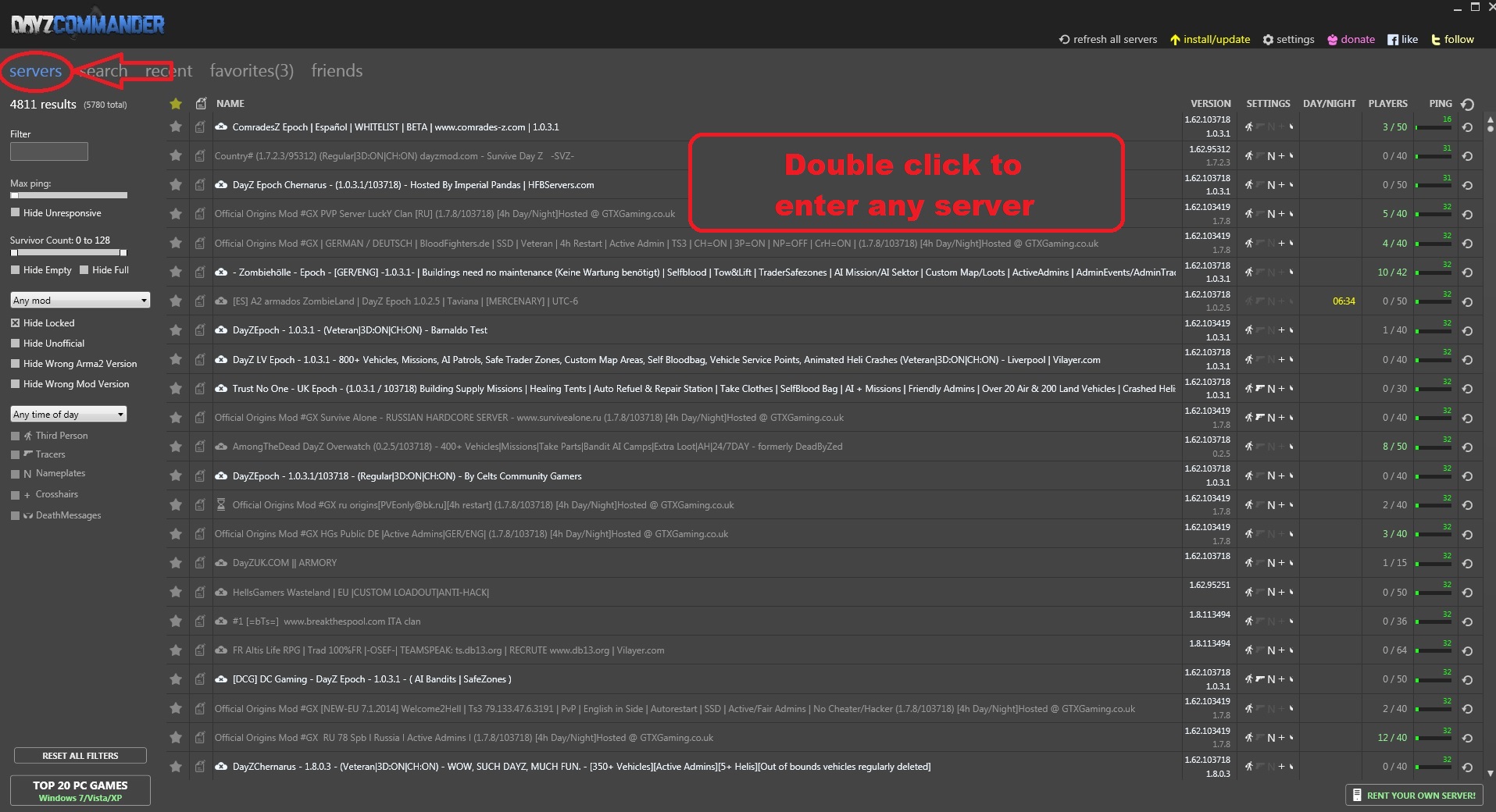Click the Facebook like icon
This screenshot has height=812, width=1496.
click(1393, 40)
